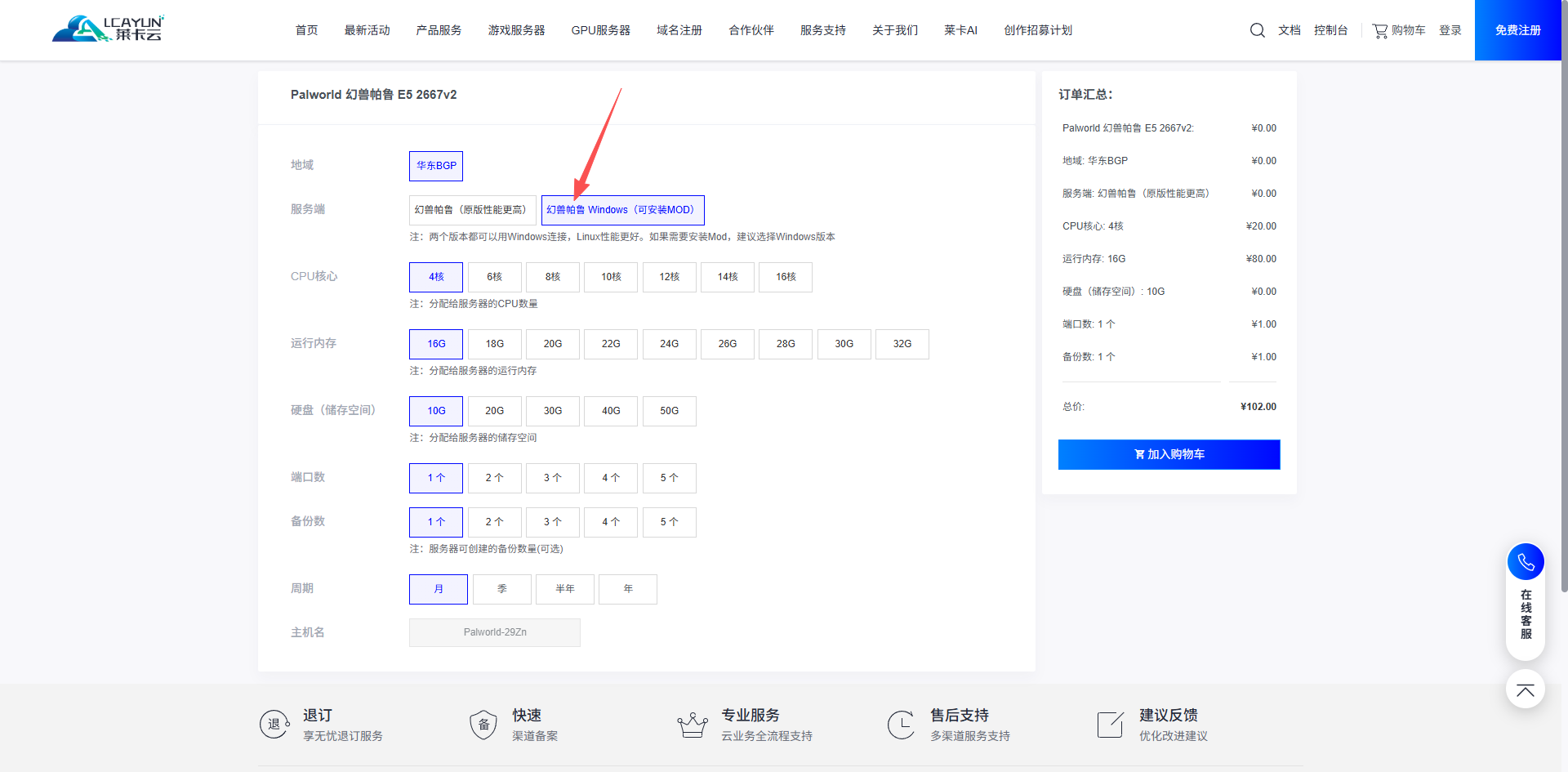Select 32G memory option
1568x772 pixels.
(x=902, y=344)
